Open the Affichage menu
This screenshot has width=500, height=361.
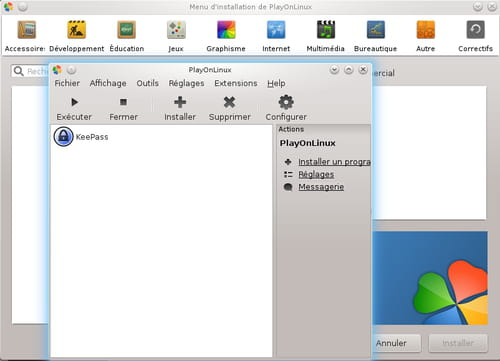click(x=108, y=83)
